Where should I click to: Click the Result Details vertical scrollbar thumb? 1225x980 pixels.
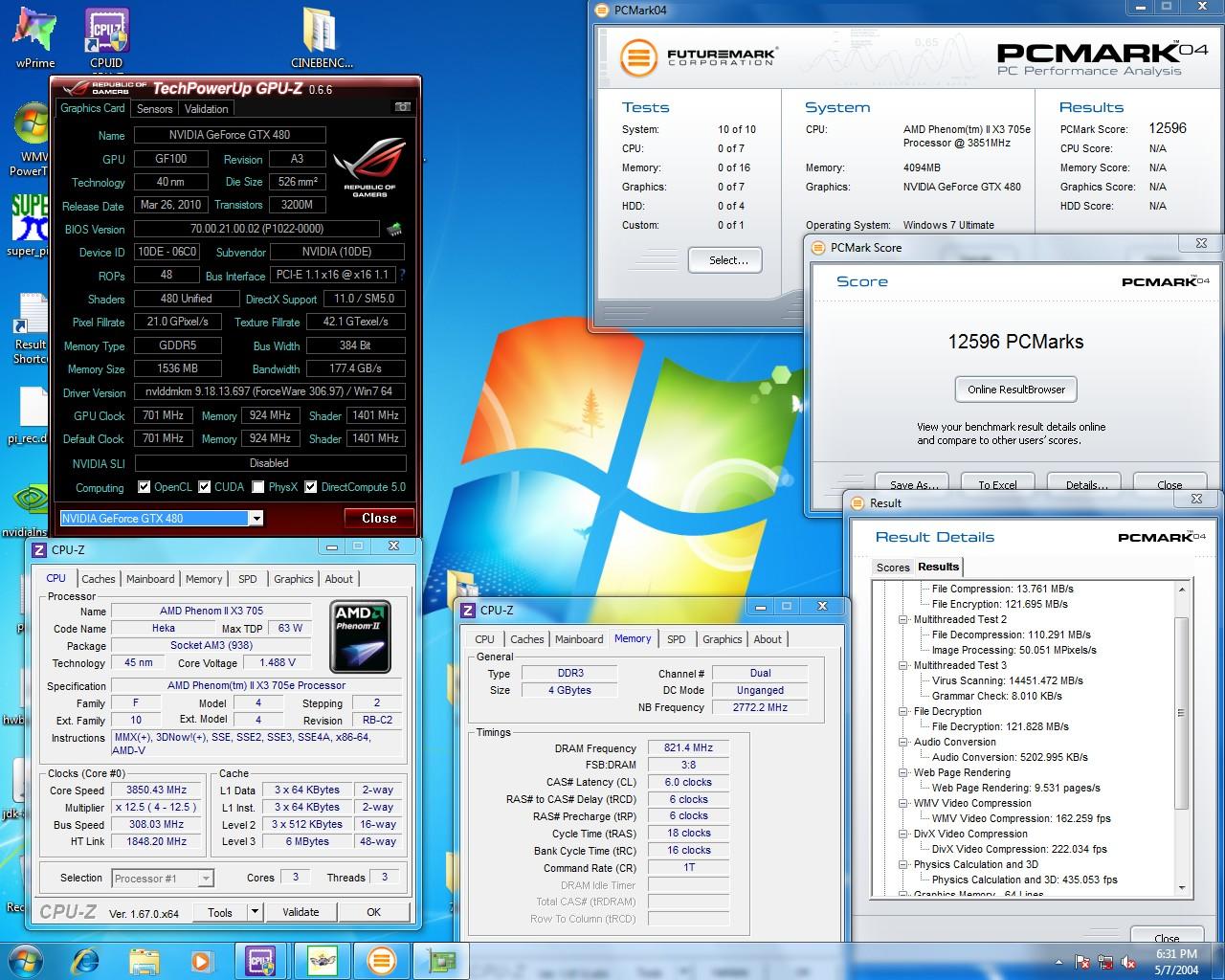pyautogui.click(x=1181, y=713)
